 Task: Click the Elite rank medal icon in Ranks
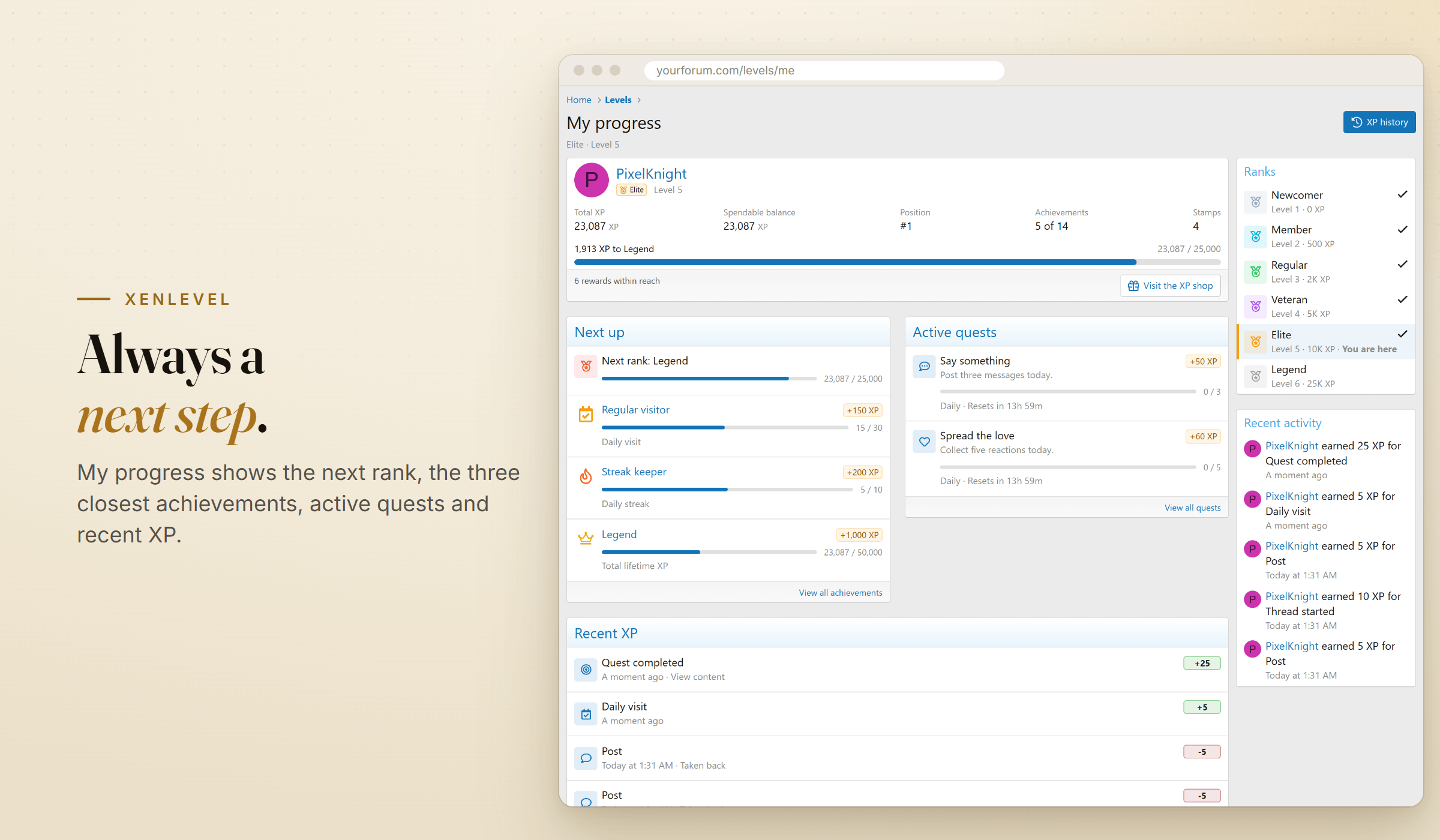(x=1255, y=341)
